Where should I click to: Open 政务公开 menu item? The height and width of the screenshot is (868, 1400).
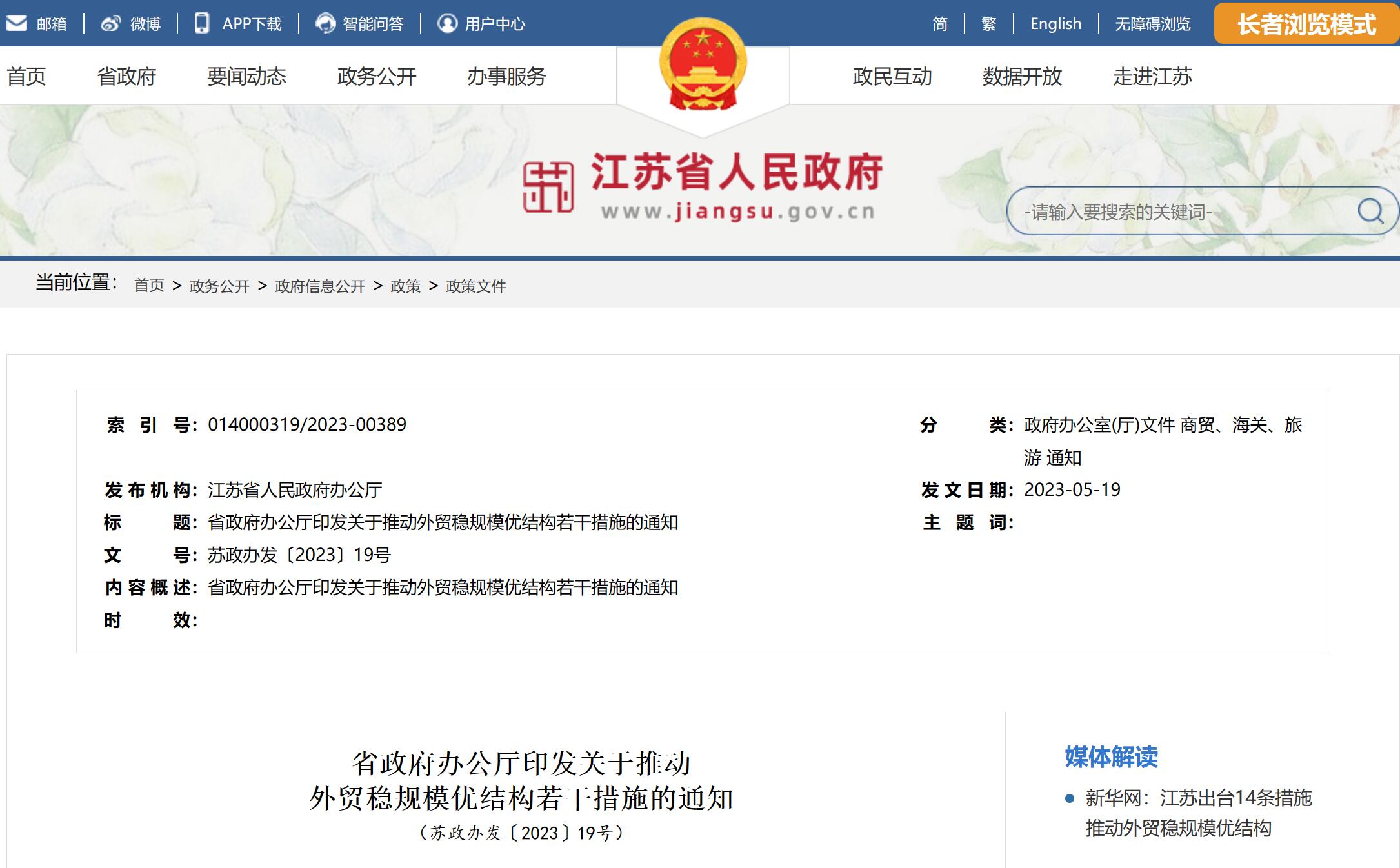pos(377,76)
